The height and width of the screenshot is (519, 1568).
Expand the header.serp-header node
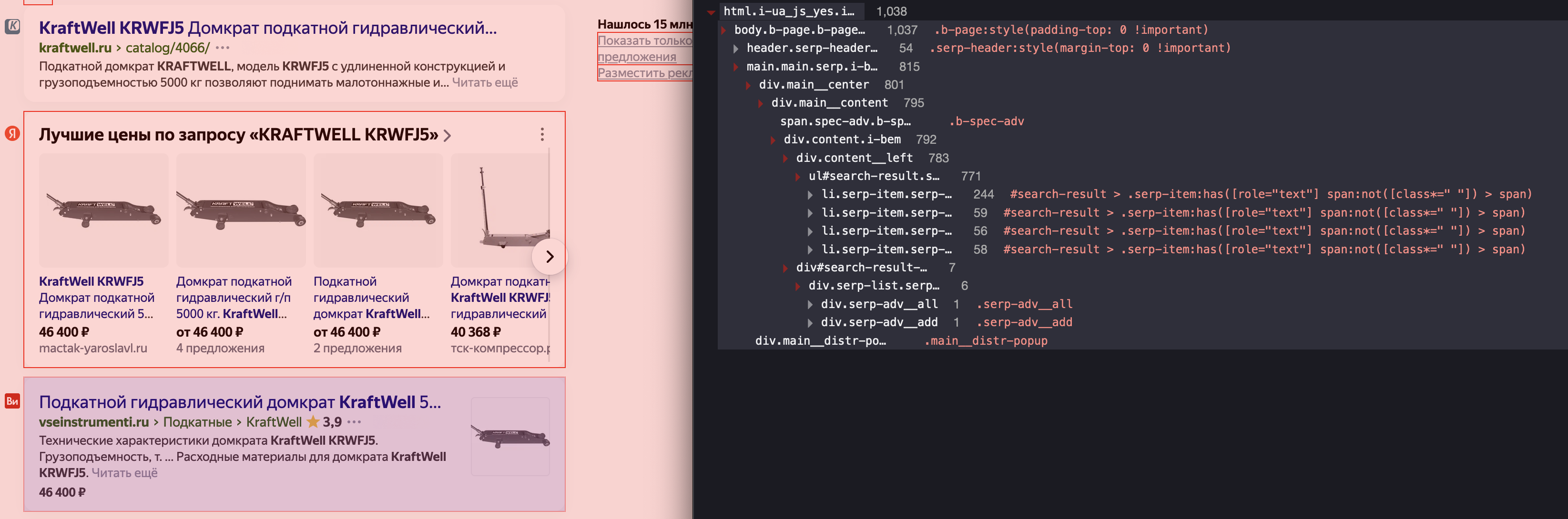(x=736, y=48)
